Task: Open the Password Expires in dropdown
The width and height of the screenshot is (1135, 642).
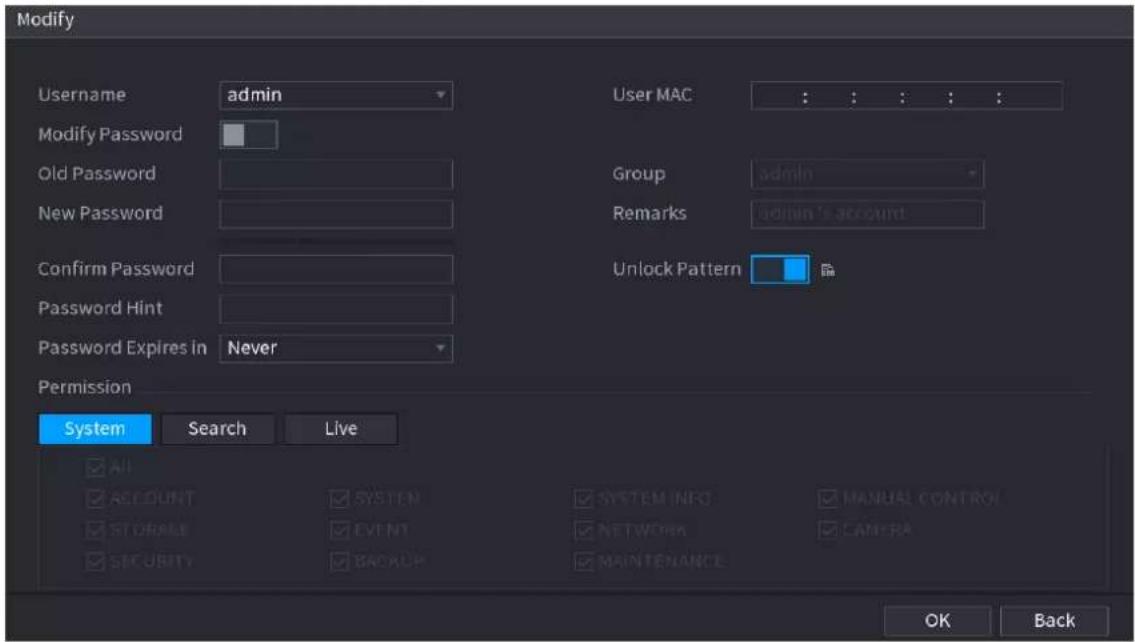Action: [x=336, y=348]
